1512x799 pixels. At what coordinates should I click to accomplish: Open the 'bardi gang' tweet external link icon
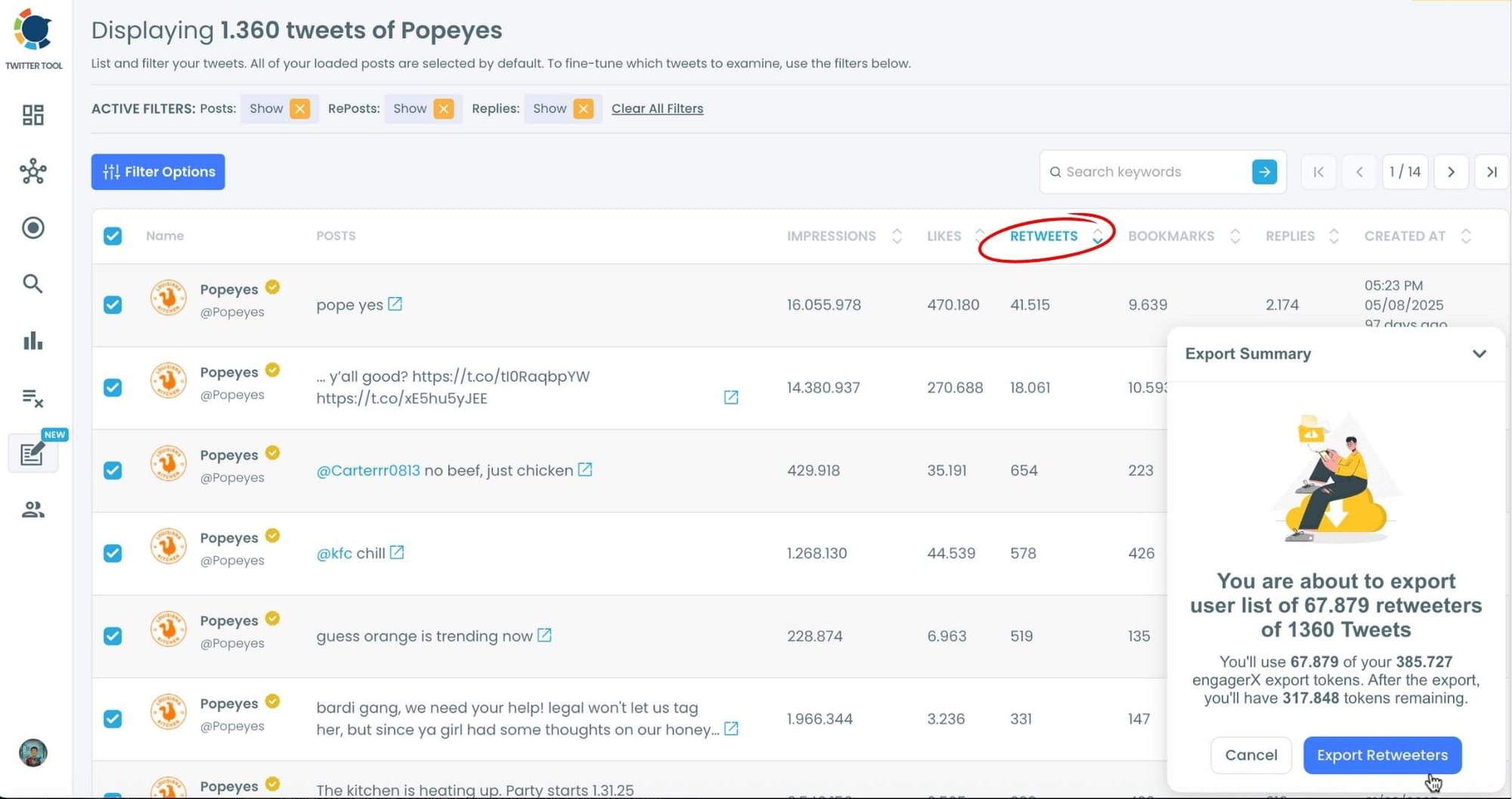(x=731, y=729)
